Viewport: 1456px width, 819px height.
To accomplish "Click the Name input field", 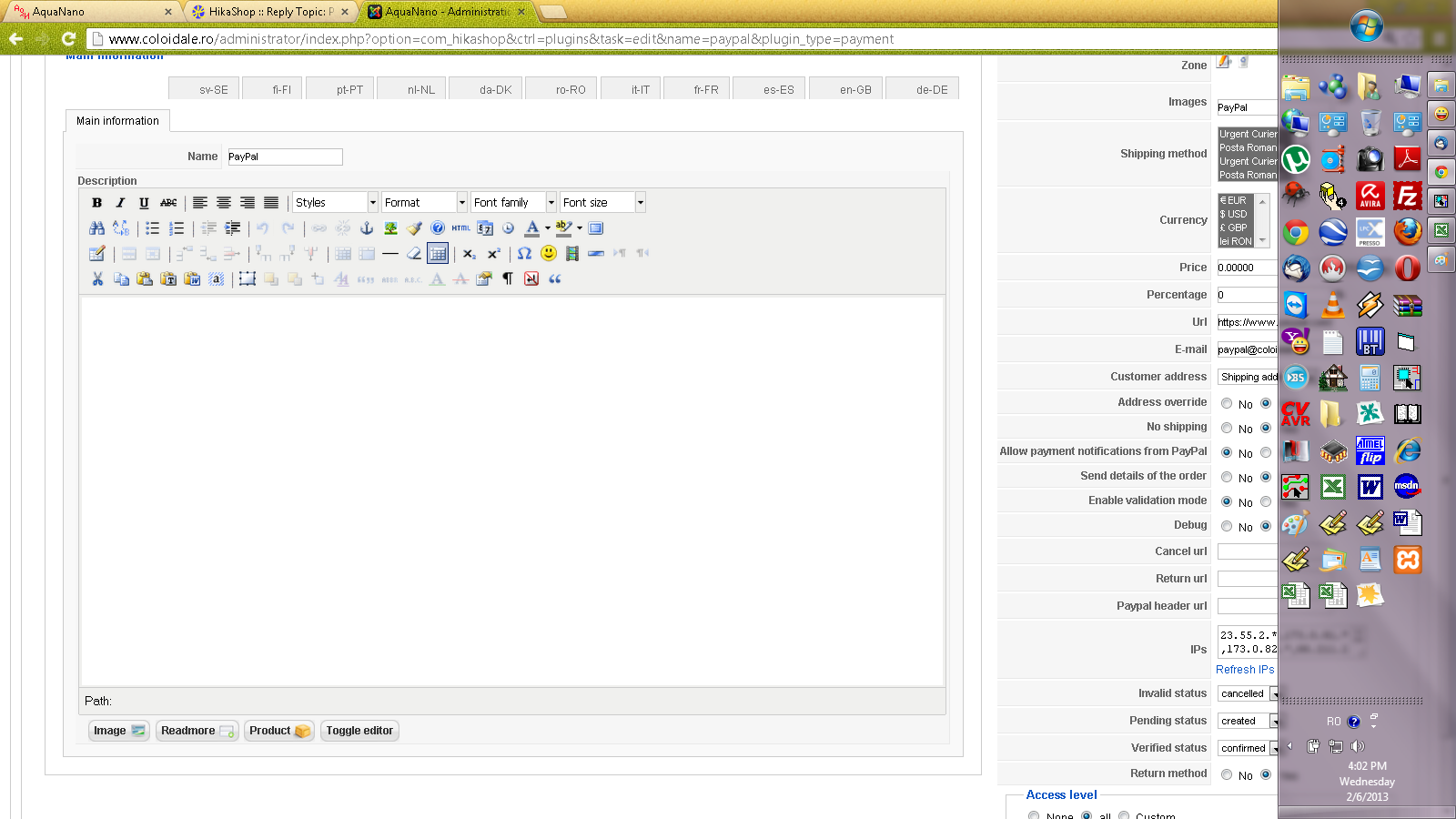I will (x=285, y=157).
